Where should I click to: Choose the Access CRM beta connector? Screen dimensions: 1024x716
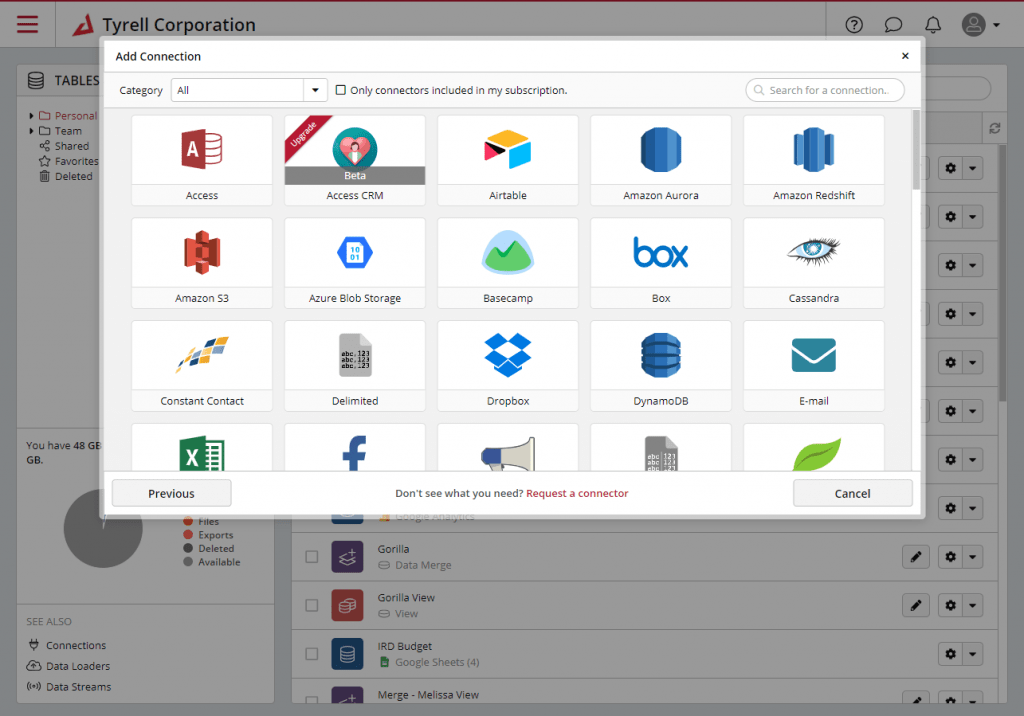[355, 160]
